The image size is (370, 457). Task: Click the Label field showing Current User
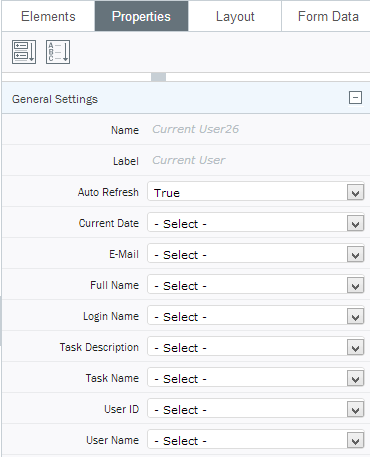(x=189, y=160)
